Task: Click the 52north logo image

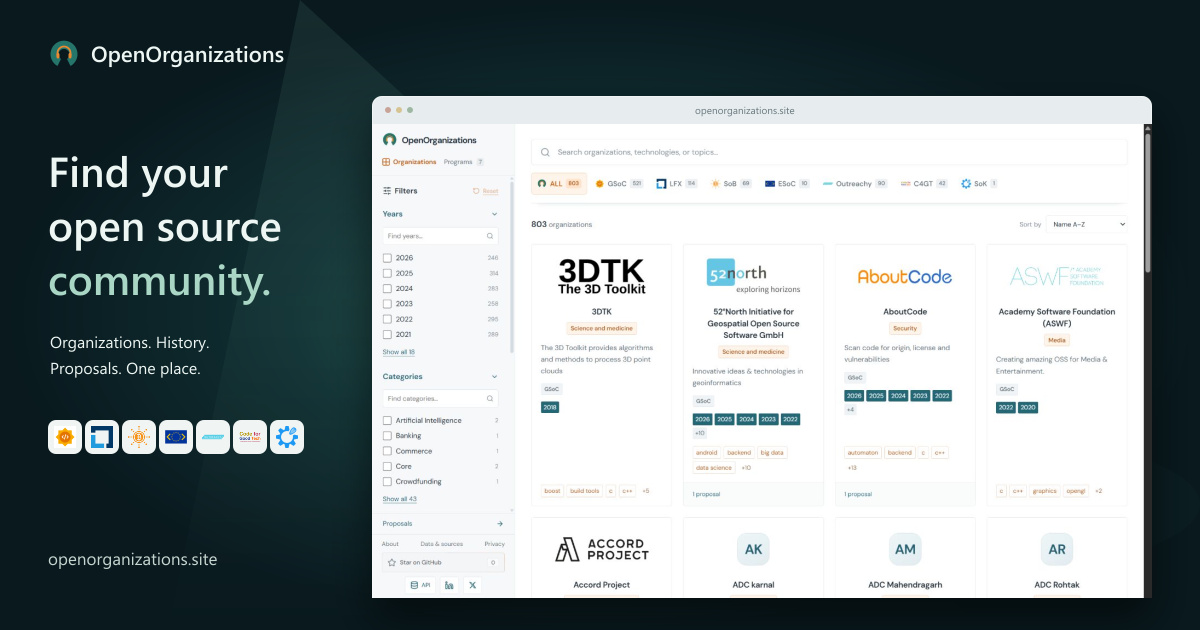Action: tap(753, 277)
